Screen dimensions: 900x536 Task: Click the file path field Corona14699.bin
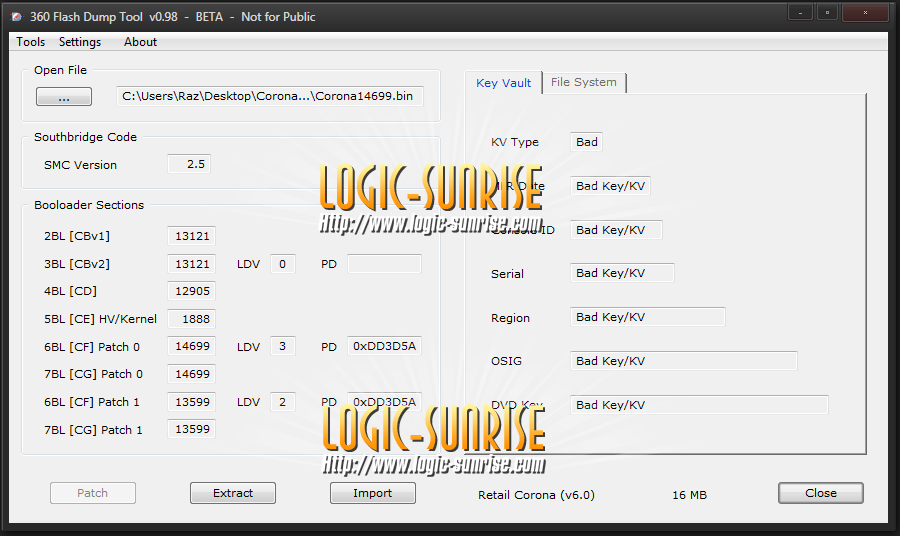point(270,96)
